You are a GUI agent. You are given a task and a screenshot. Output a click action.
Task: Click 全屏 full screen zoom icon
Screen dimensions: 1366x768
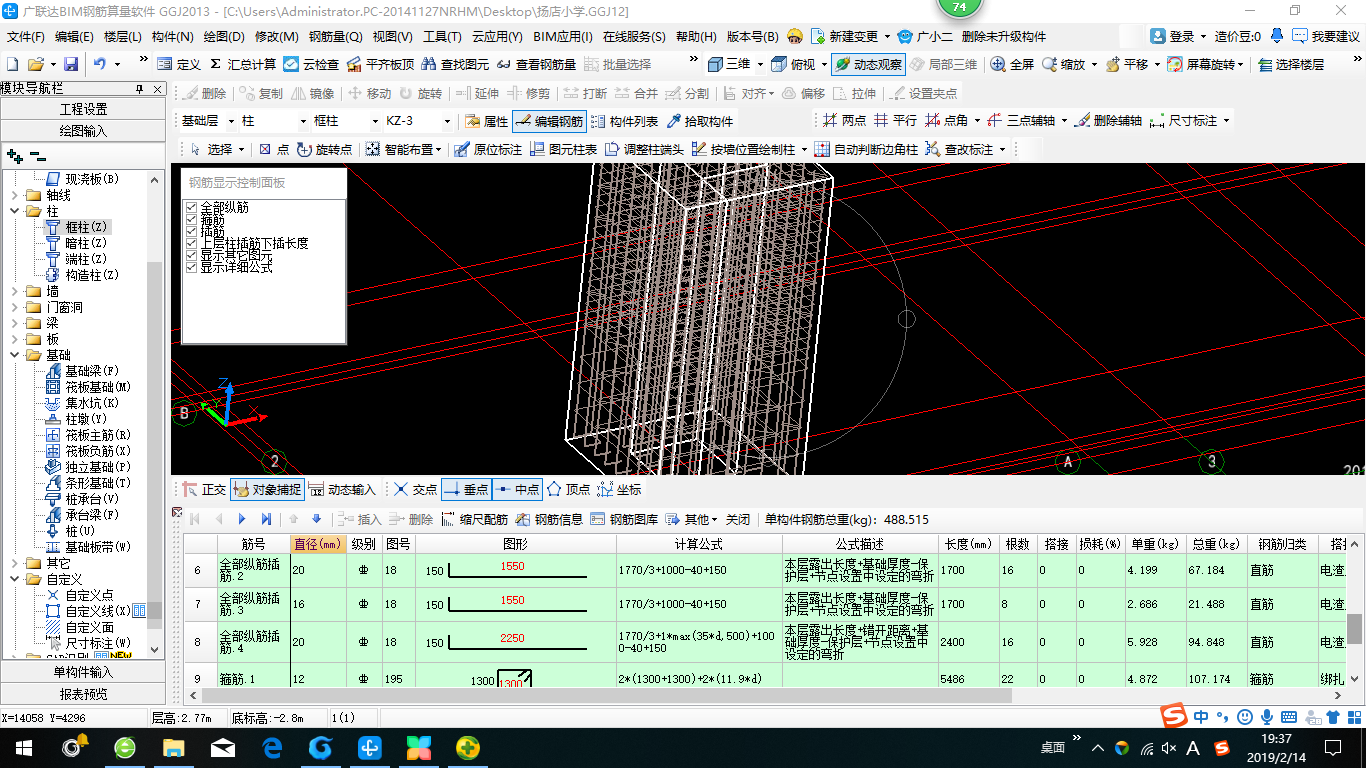[x=998, y=64]
